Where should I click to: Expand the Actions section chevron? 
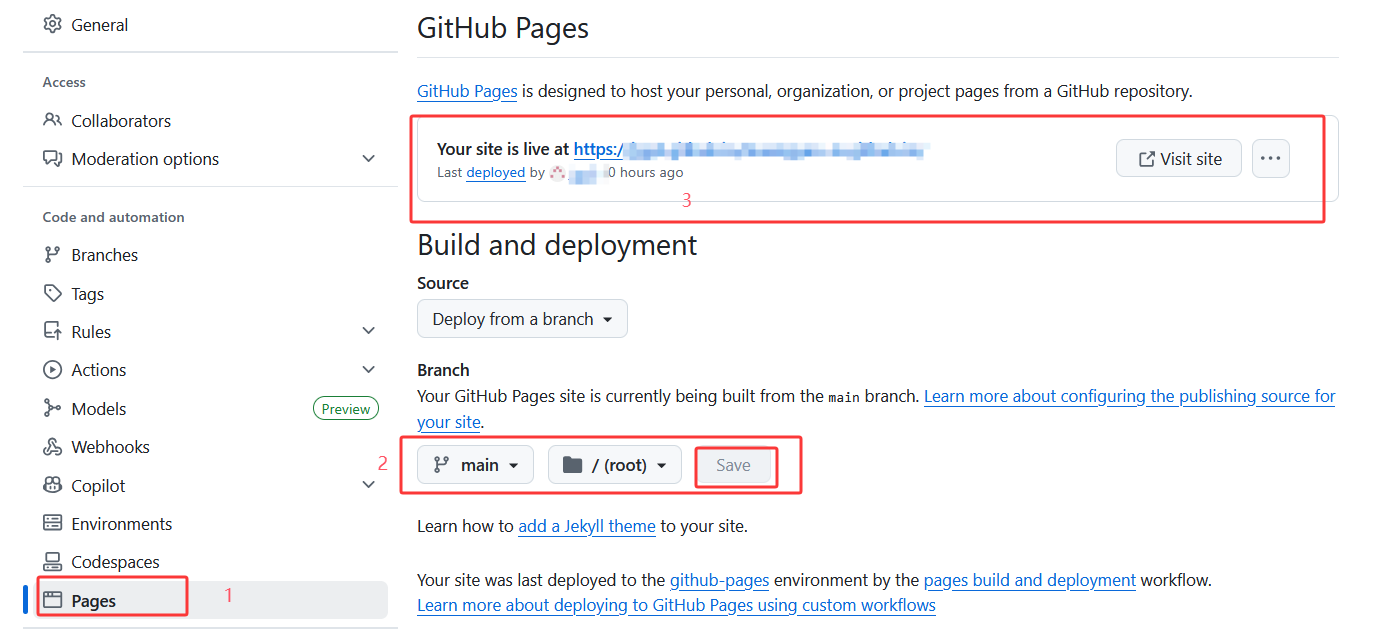click(369, 369)
